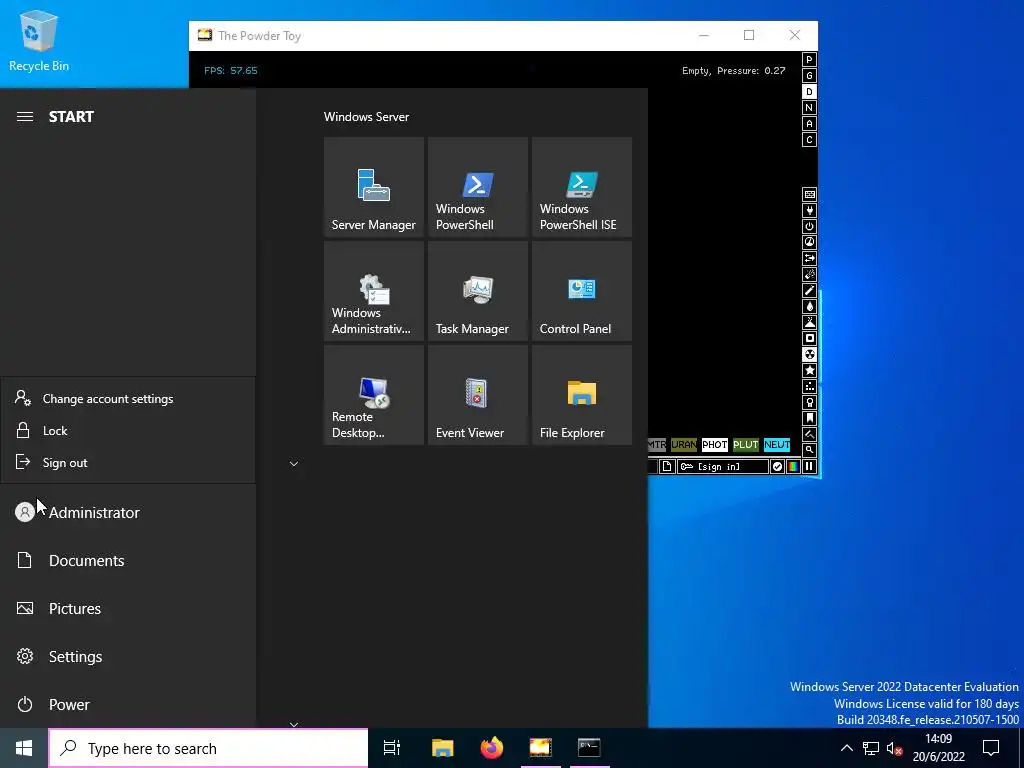The width and height of the screenshot is (1024, 768).
Task: Open Event Viewer tile
Action: [x=477, y=394]
